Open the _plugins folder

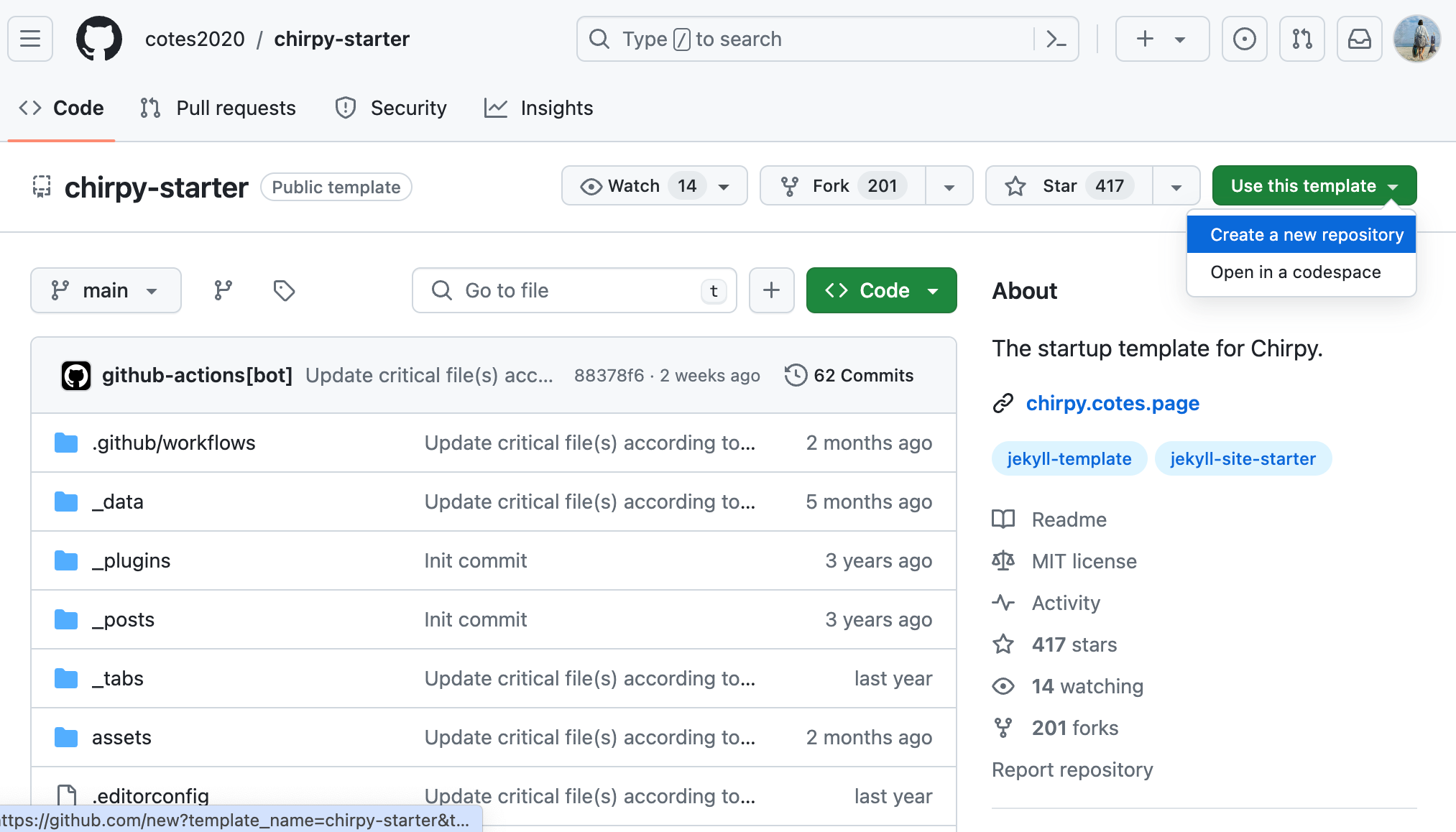point(131,560)
